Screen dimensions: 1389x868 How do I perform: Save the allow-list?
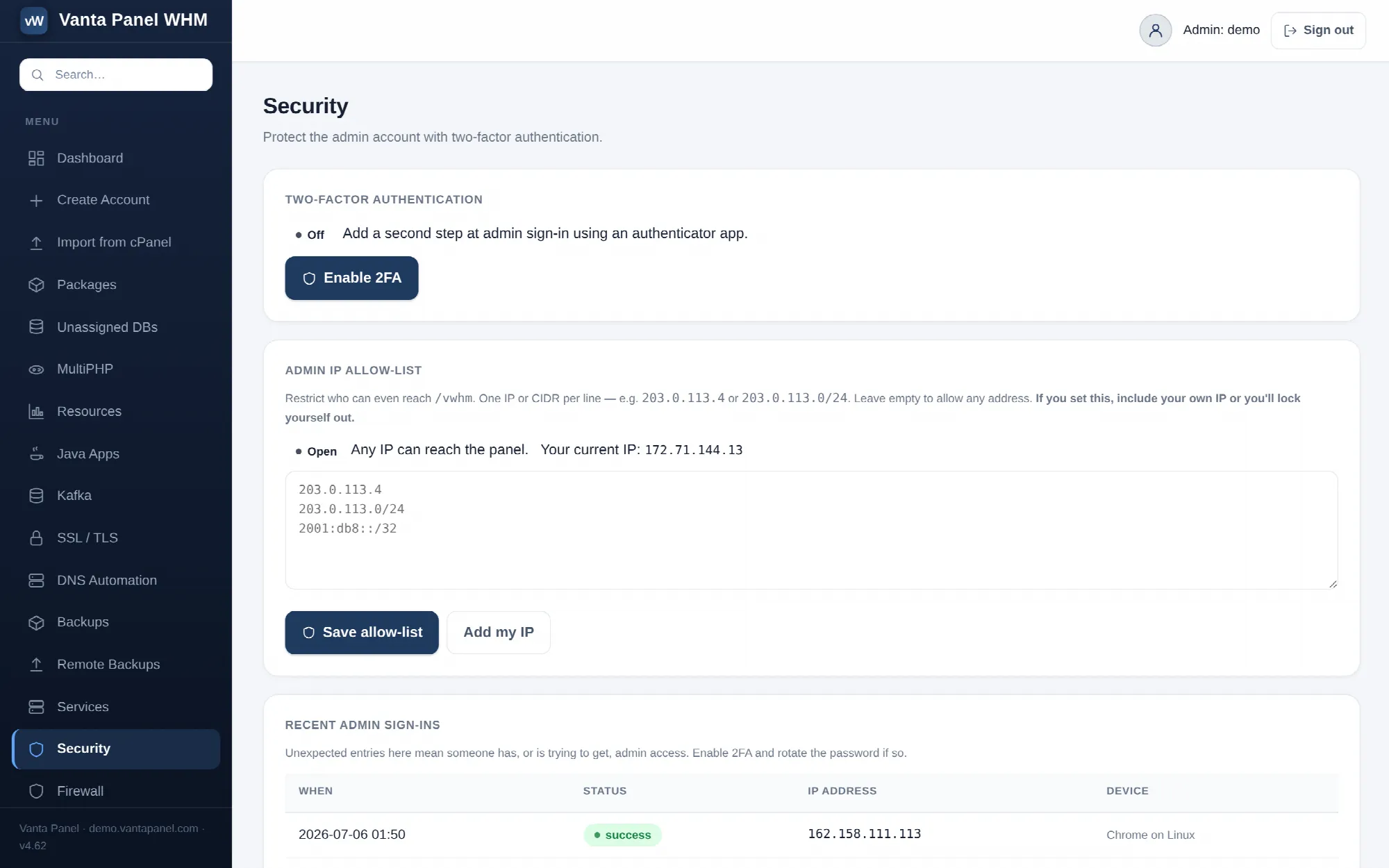(x=362, y=633)
